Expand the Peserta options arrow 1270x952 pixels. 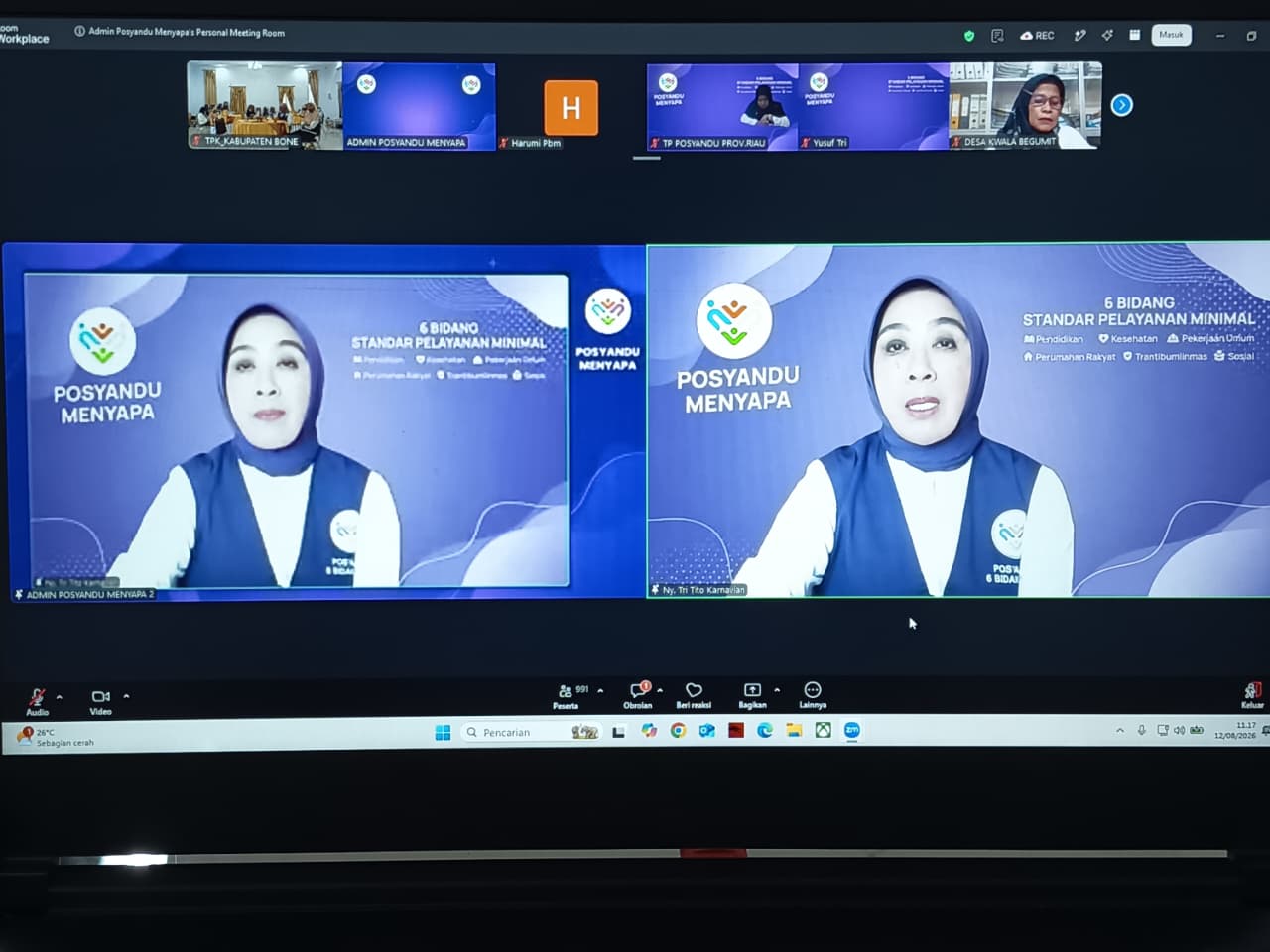pos(600,690)
